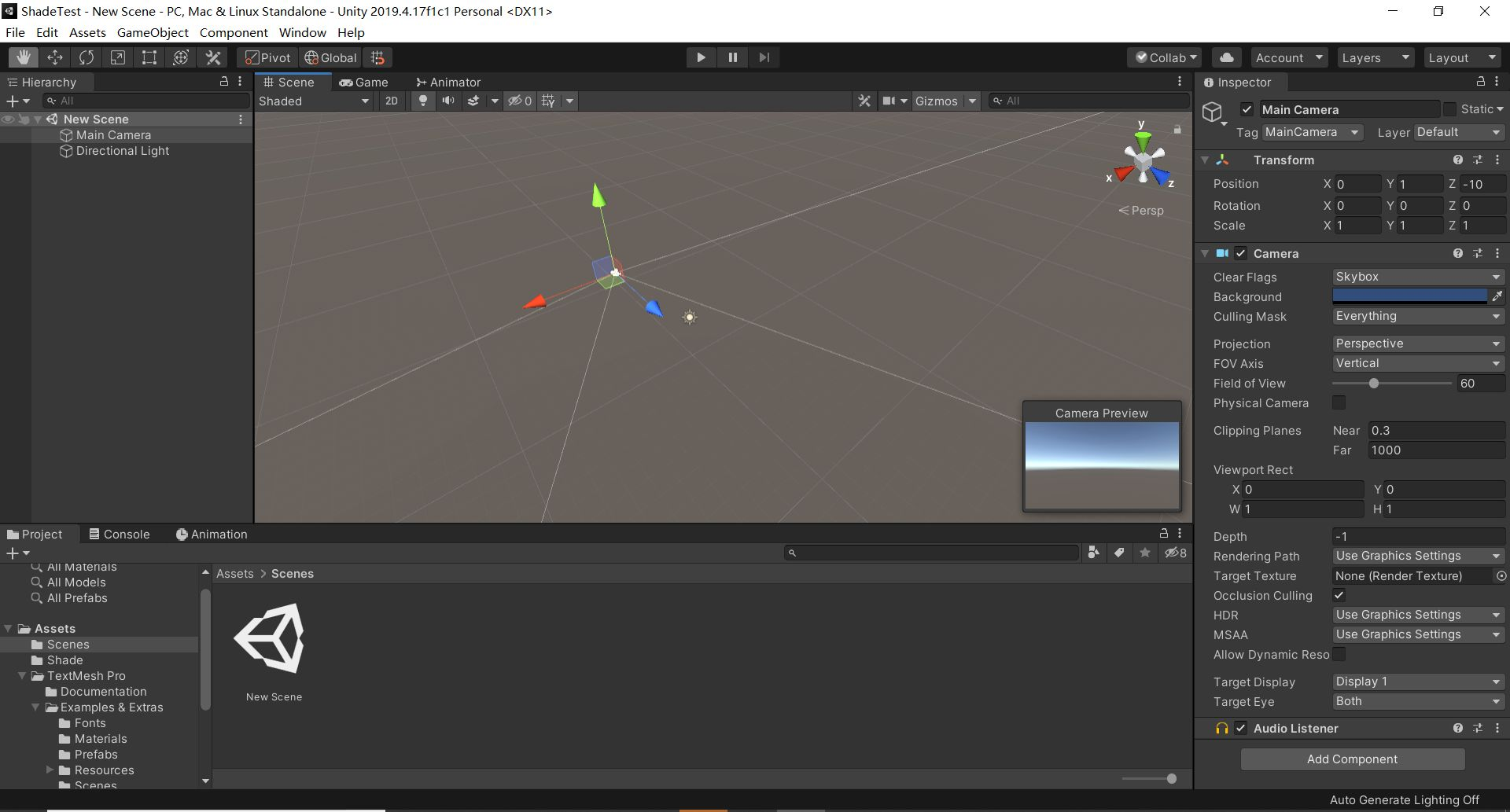
Task: Open Clear Flags dropdown
Action: [x=1418, y=277]
